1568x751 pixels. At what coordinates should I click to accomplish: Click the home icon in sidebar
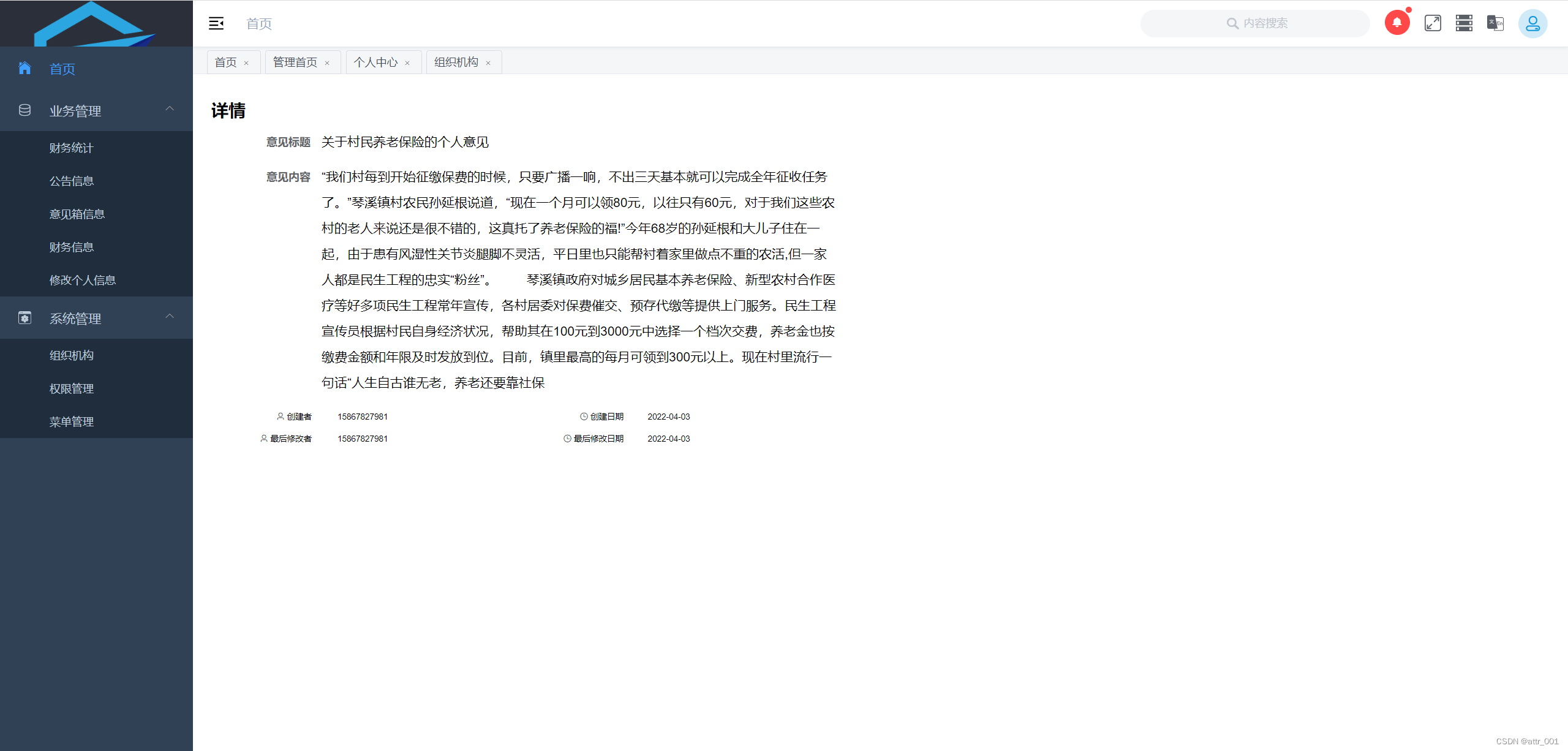pos(24,68)
